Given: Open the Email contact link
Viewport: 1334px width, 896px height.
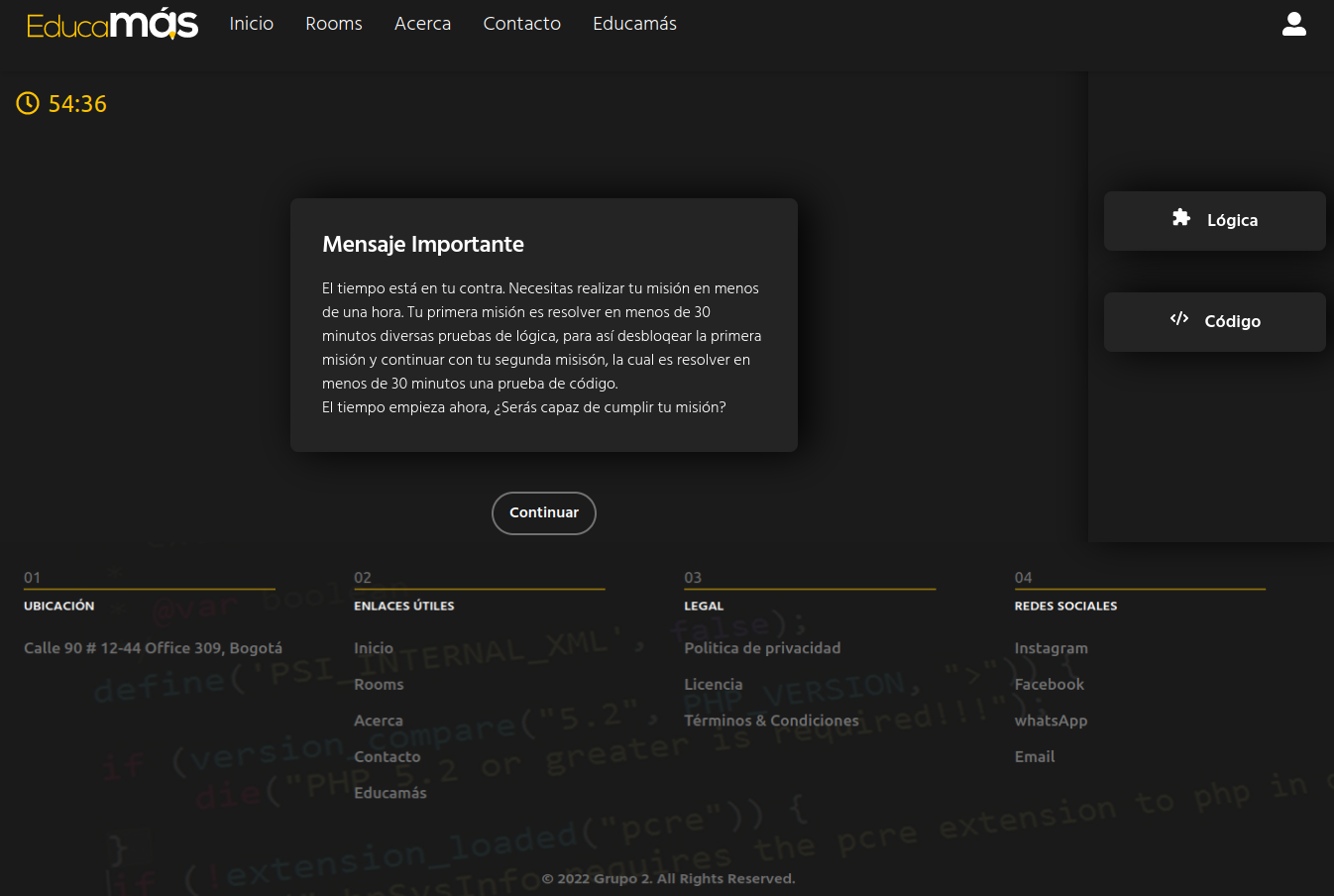Looking at the screenshot, I should (1034, 756).
